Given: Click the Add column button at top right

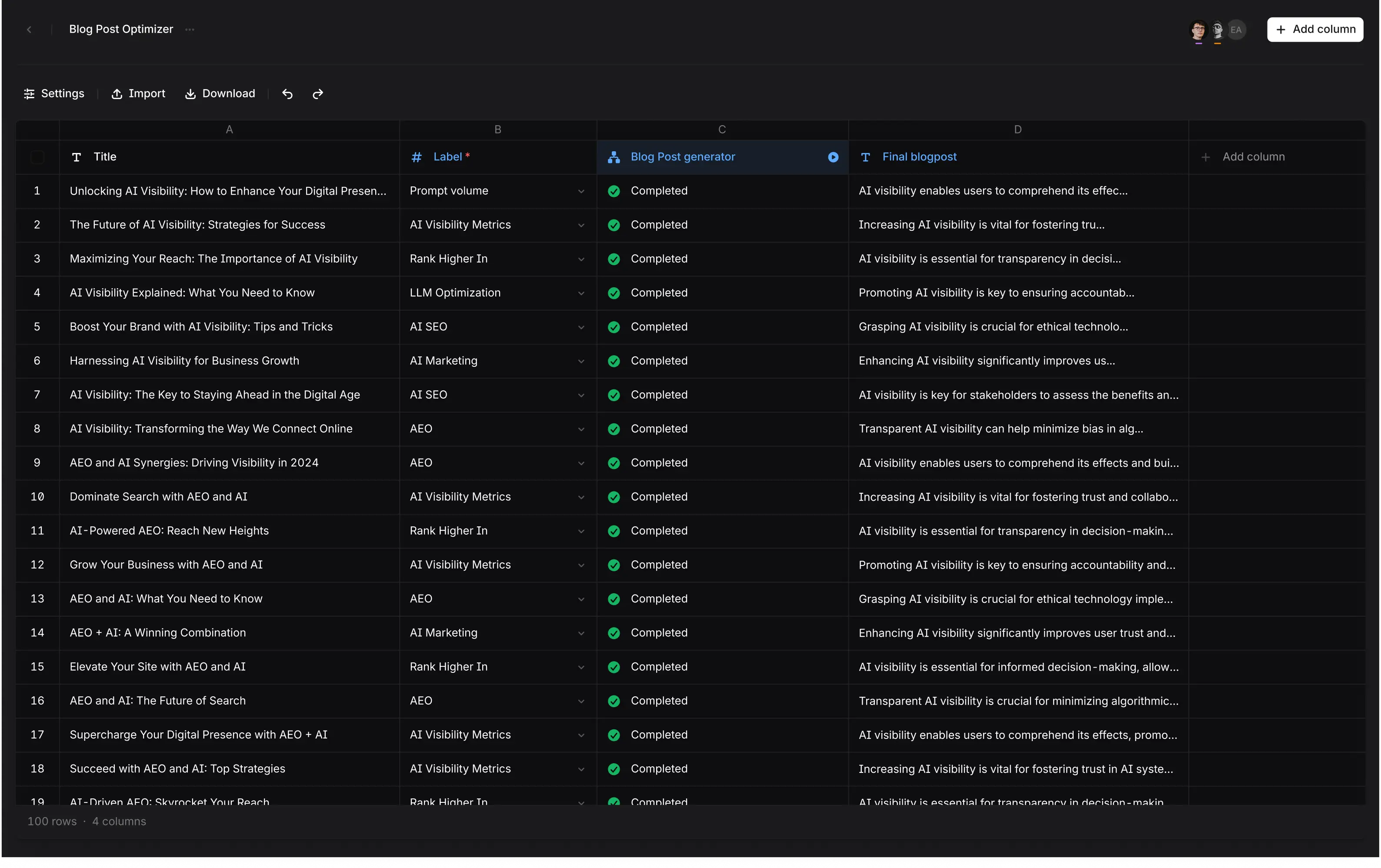Looking at the screenshot, I should coord(1315,29).
